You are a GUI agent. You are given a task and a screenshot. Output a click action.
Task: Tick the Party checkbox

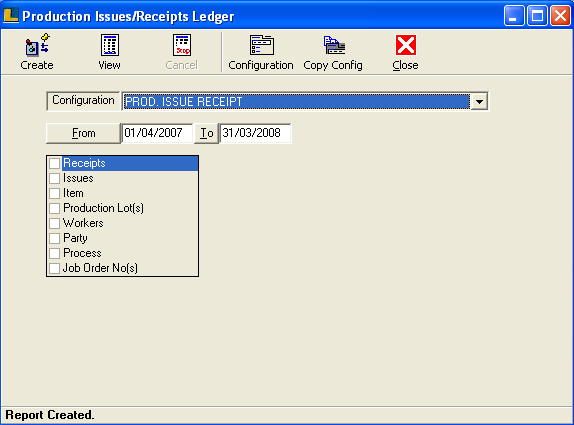coord(55,238)
